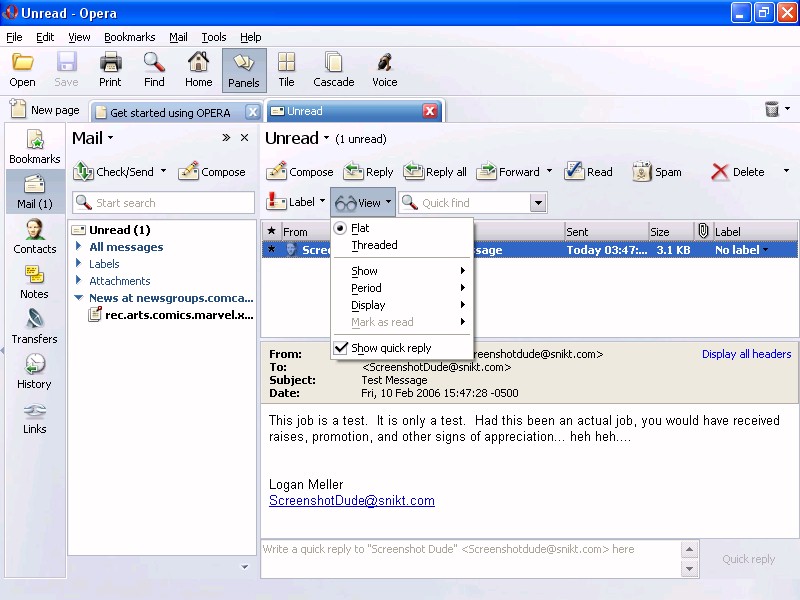Reply to the selected message
This screenshot has width=800, height=600.
tap(368, 172)
